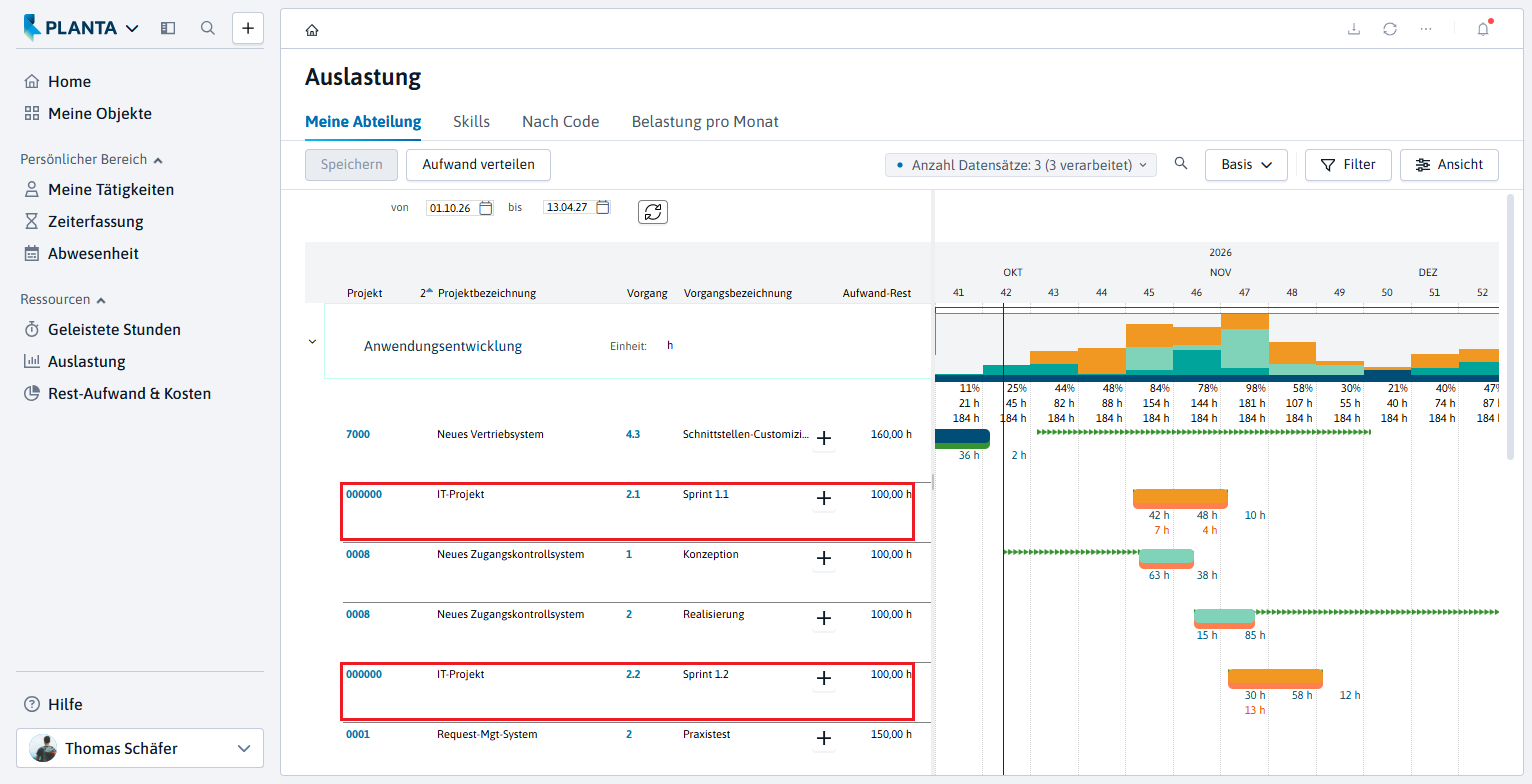Open the Basis dropdown
1532x784 pixels.
point(1246,165)
